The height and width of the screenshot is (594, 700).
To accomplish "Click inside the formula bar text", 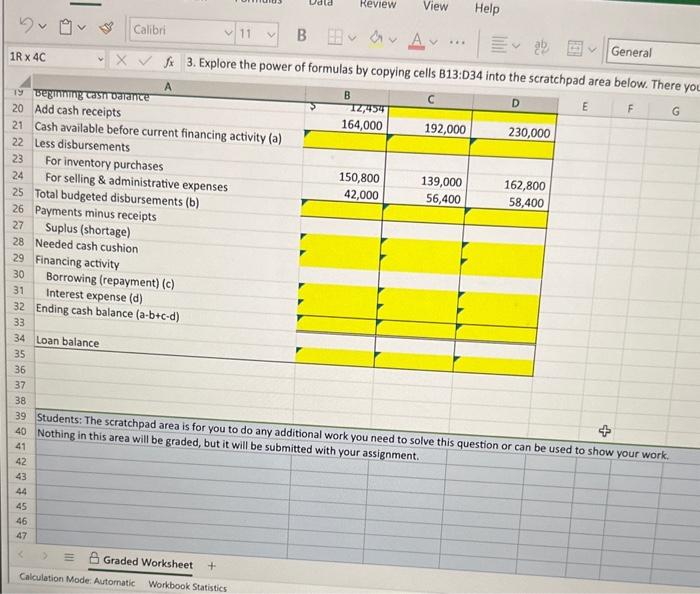I will pyautogui.click(x=442, y=74).
